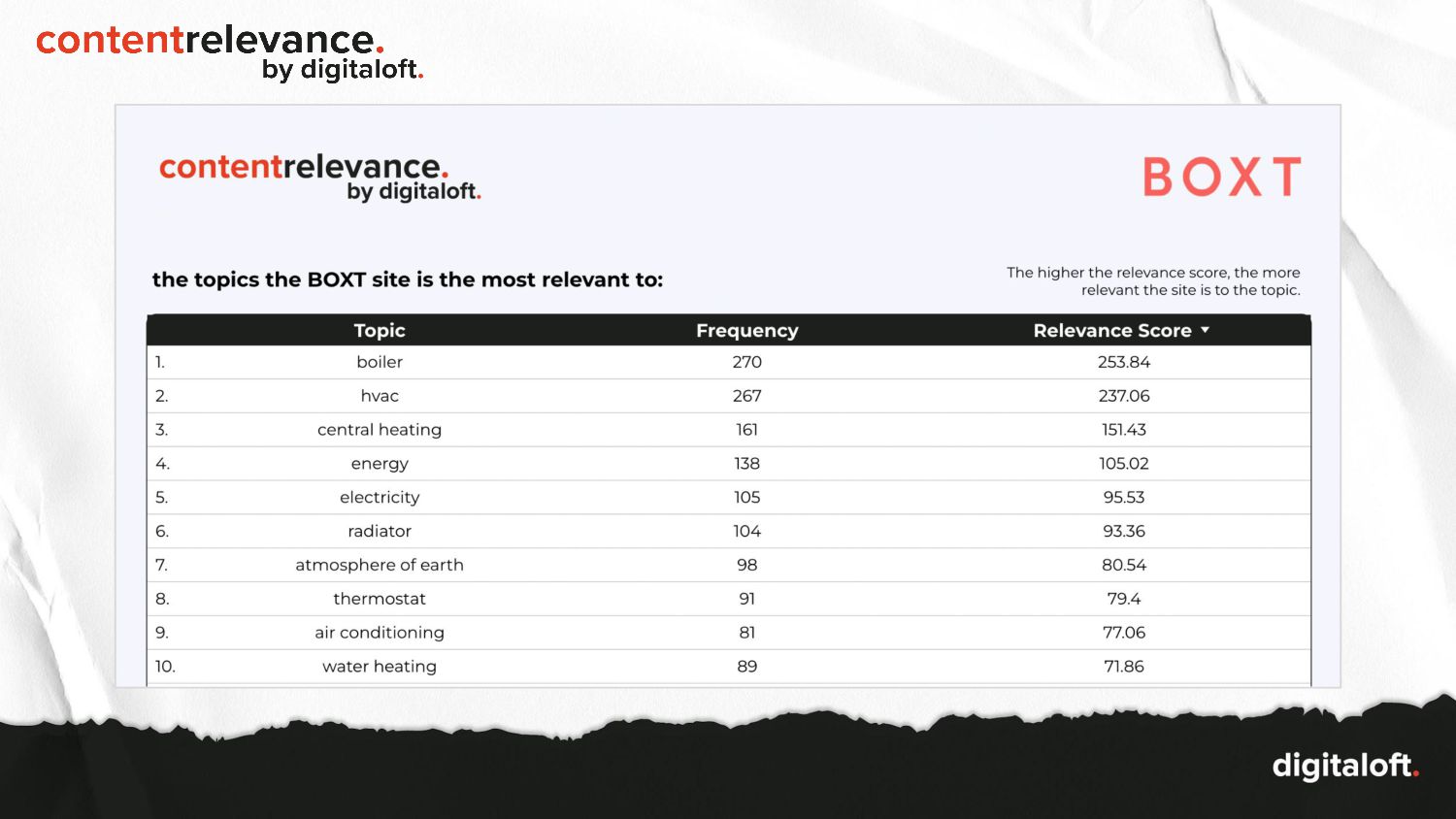Click relevance score 237.06
Screen dimensions: 1456x819
pos(1124,396)
